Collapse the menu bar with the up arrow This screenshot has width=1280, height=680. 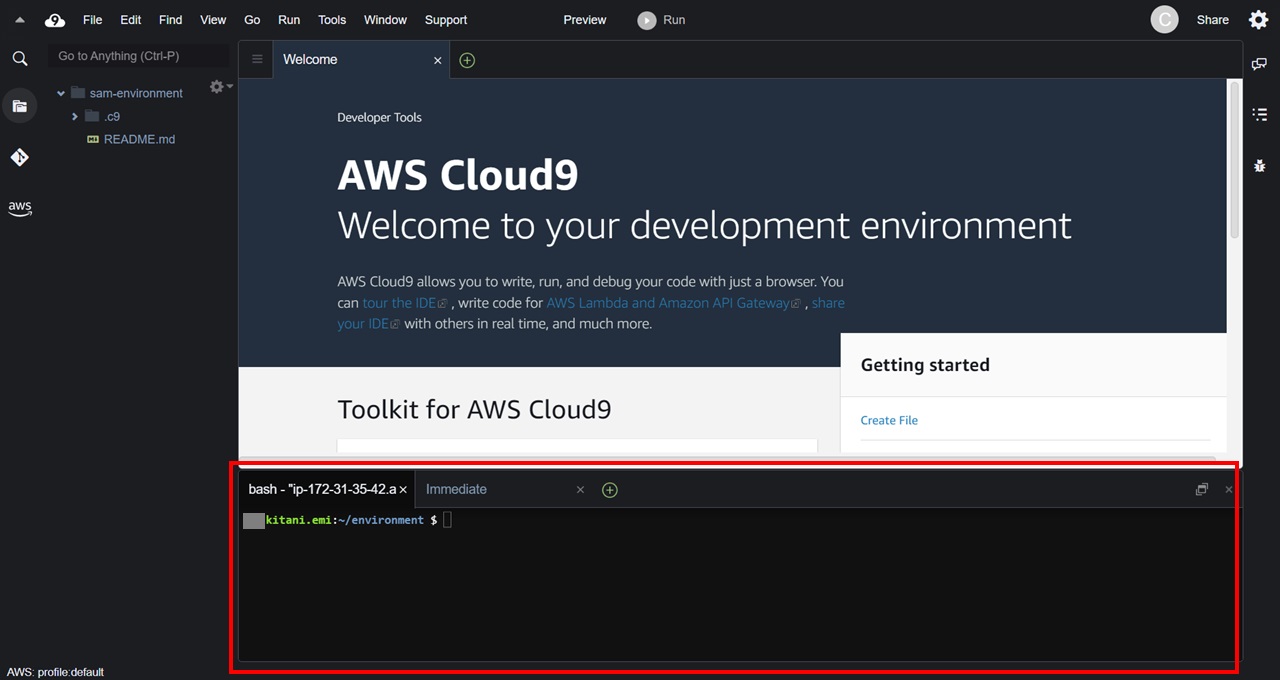19,20
